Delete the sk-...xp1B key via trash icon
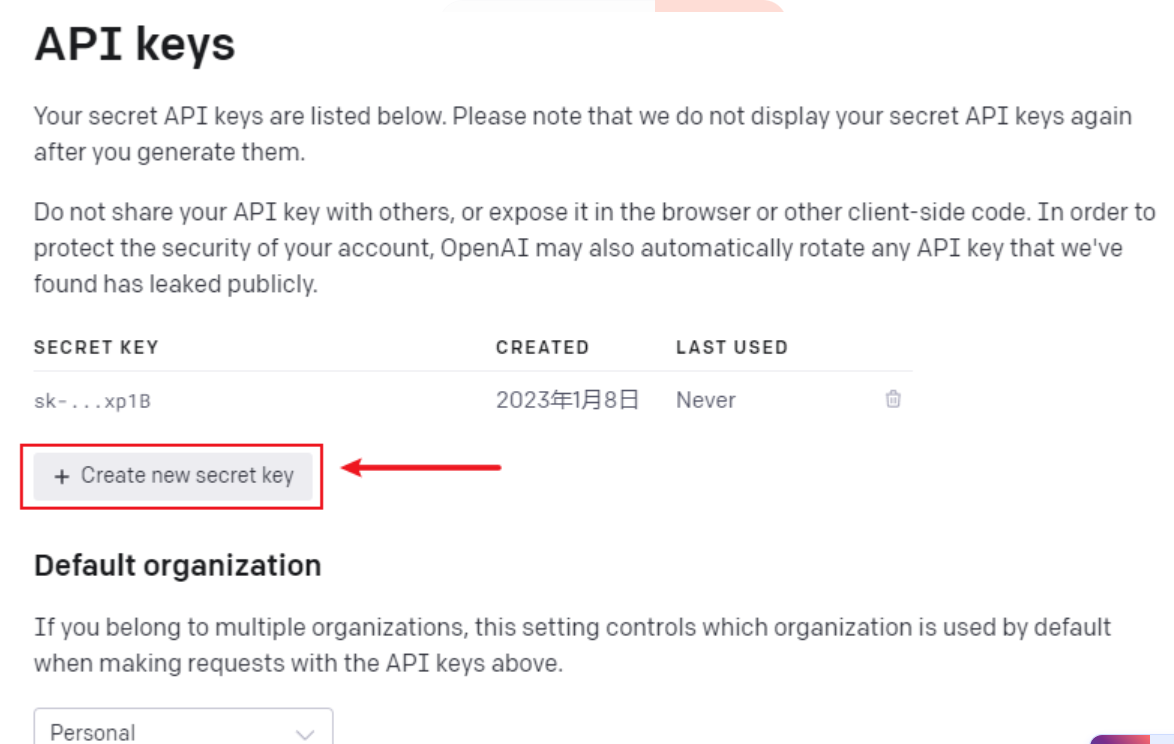 click(x=892, y=399)
